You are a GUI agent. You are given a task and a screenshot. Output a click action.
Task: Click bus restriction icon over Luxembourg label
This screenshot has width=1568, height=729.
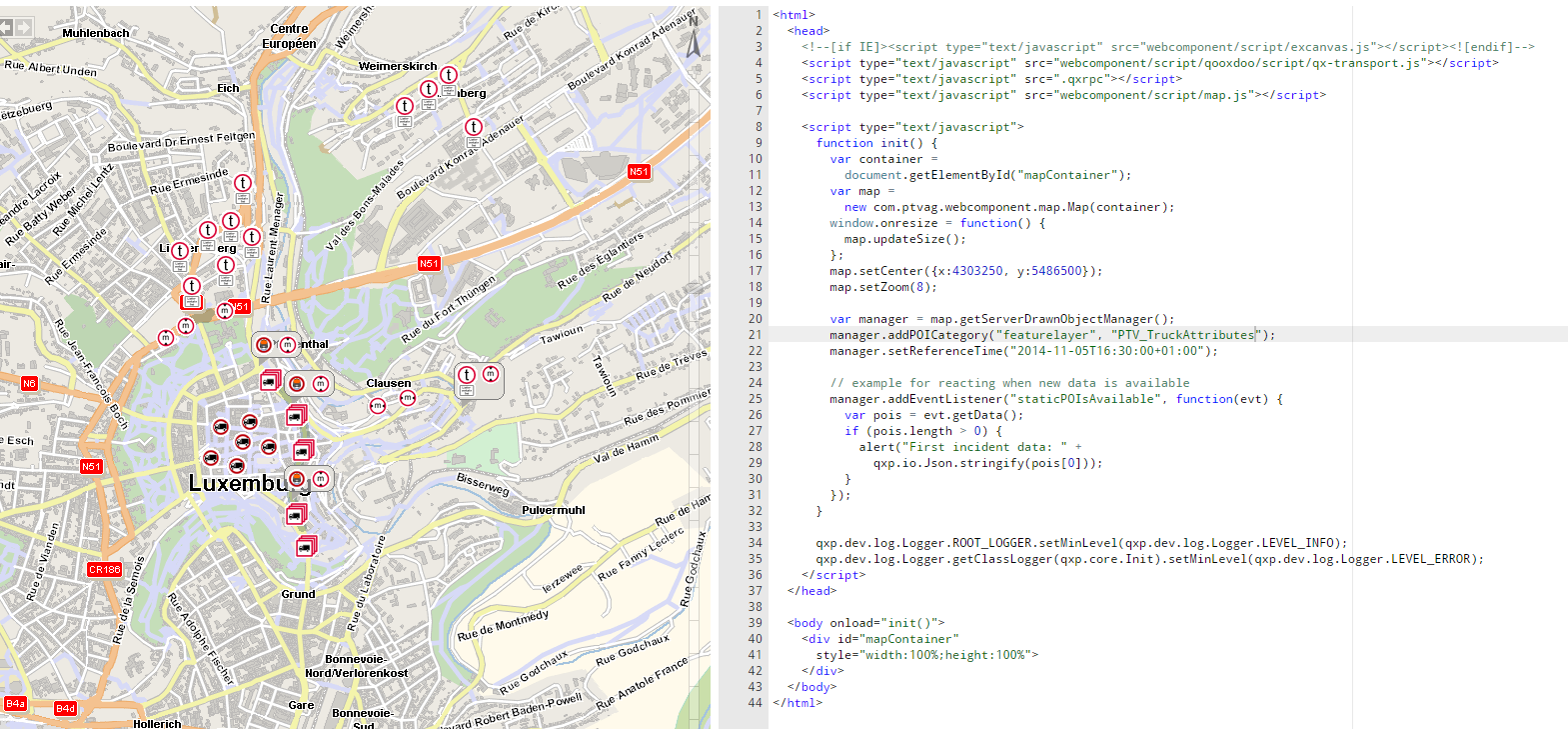(297, 479)
